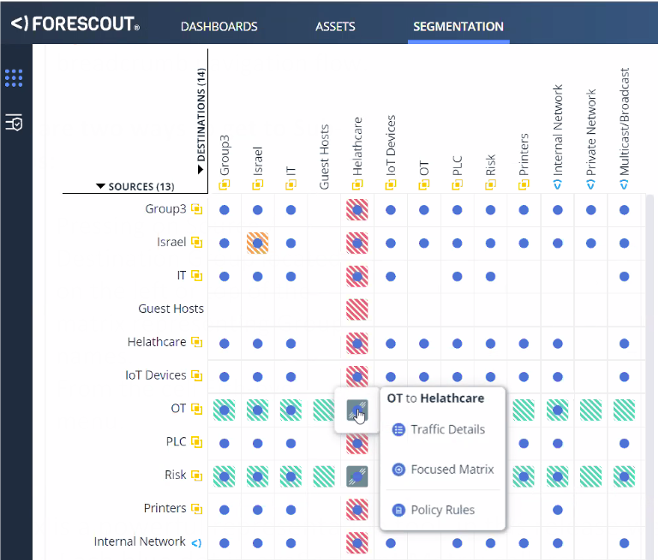Click the group icon under Risk destination column
The width and height of the screenshot is (658, 560).
point(490,184)
